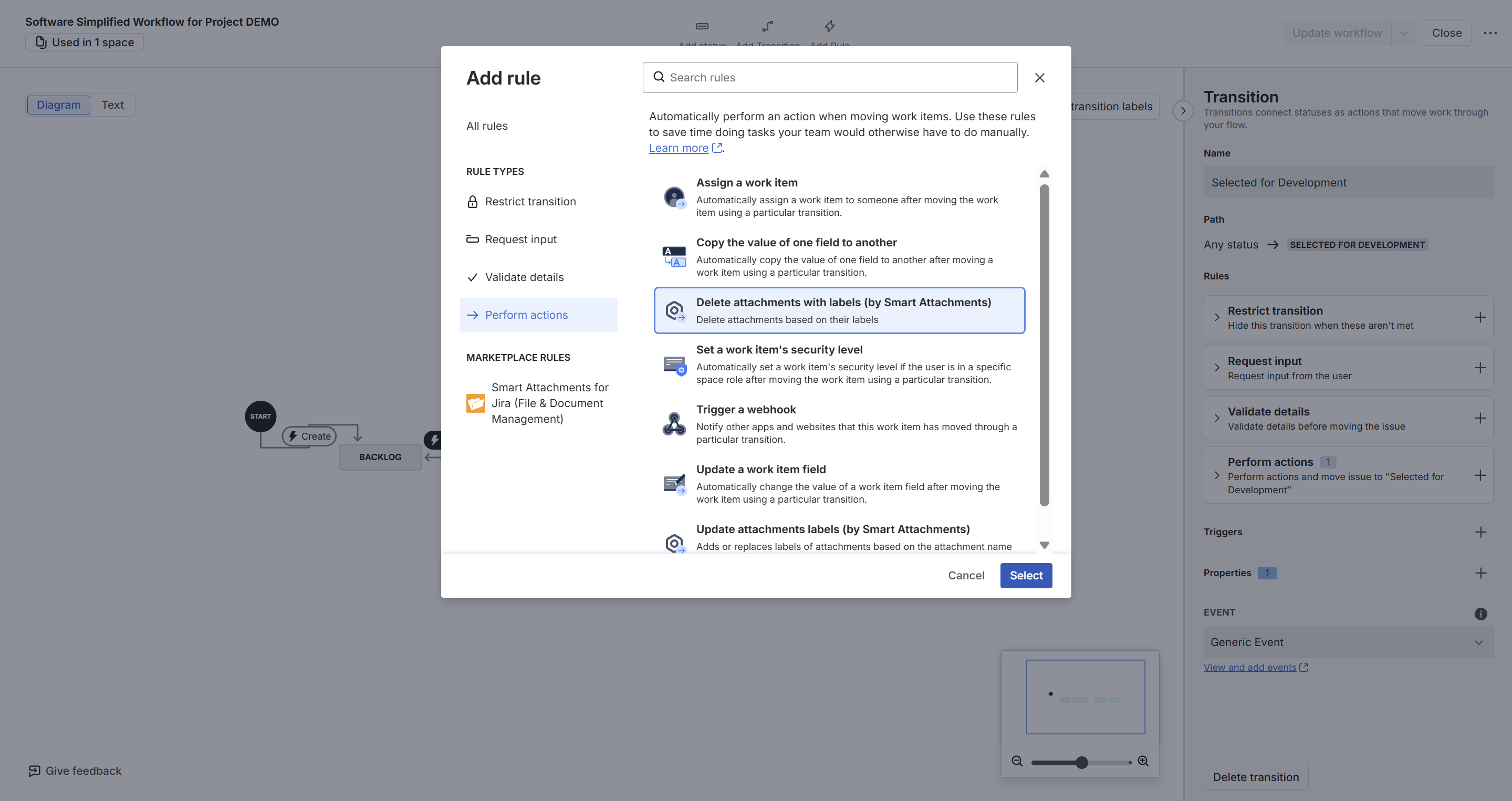This screenshot has width=1512, height=801.
Task: Click the Smart Attachments for Jira marketplace icon
Action: [x=475, y=403]
